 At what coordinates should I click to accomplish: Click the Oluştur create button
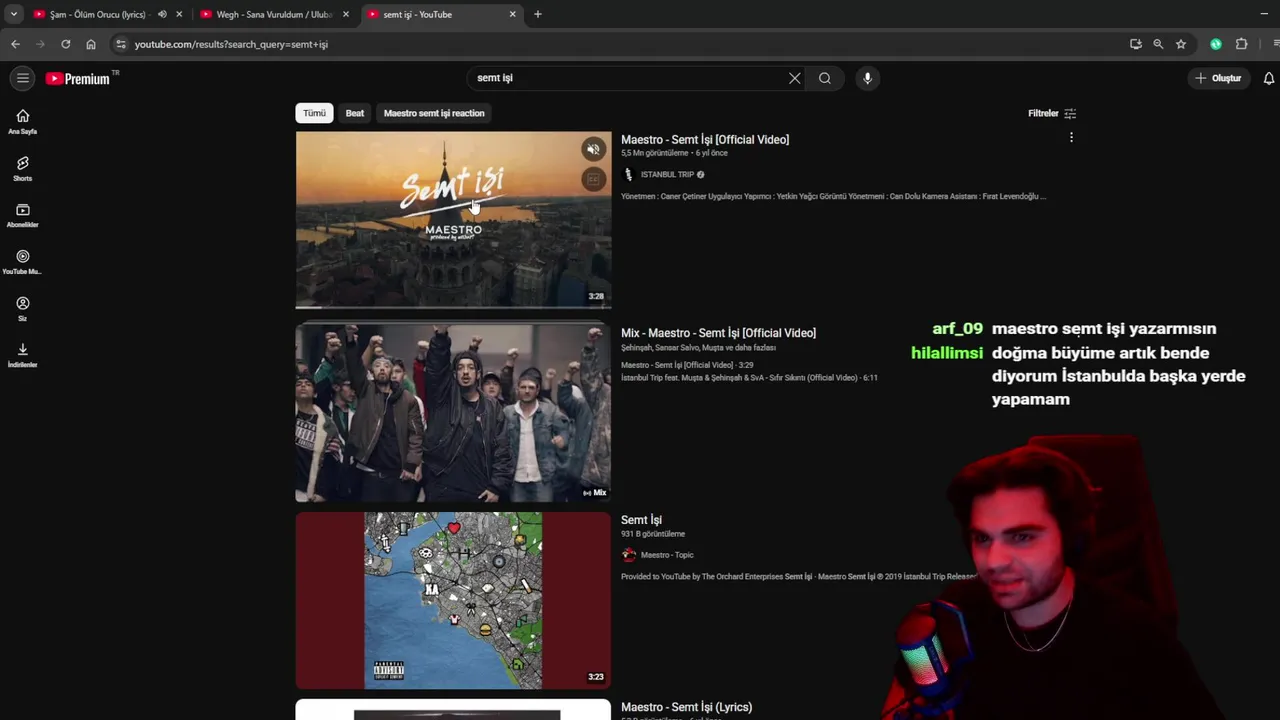(1217, 78)
